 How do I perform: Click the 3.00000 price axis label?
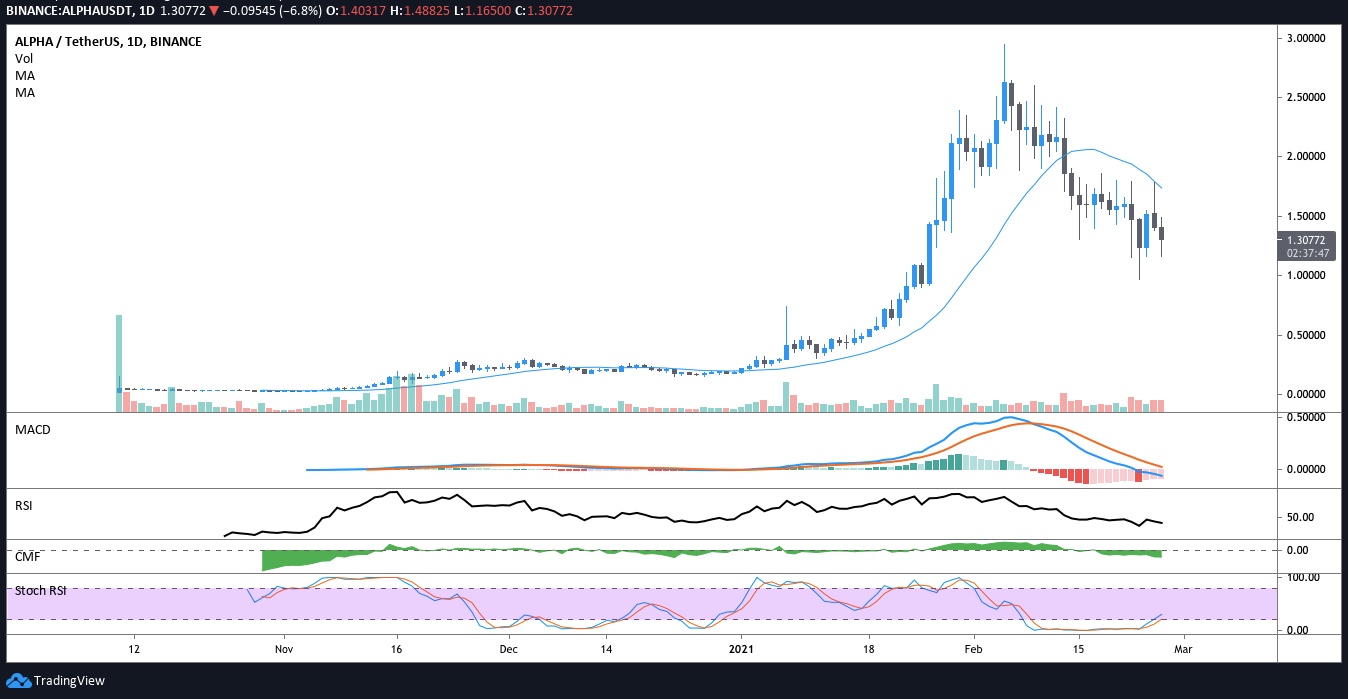pyautogui.click(x=1304, y=38)
